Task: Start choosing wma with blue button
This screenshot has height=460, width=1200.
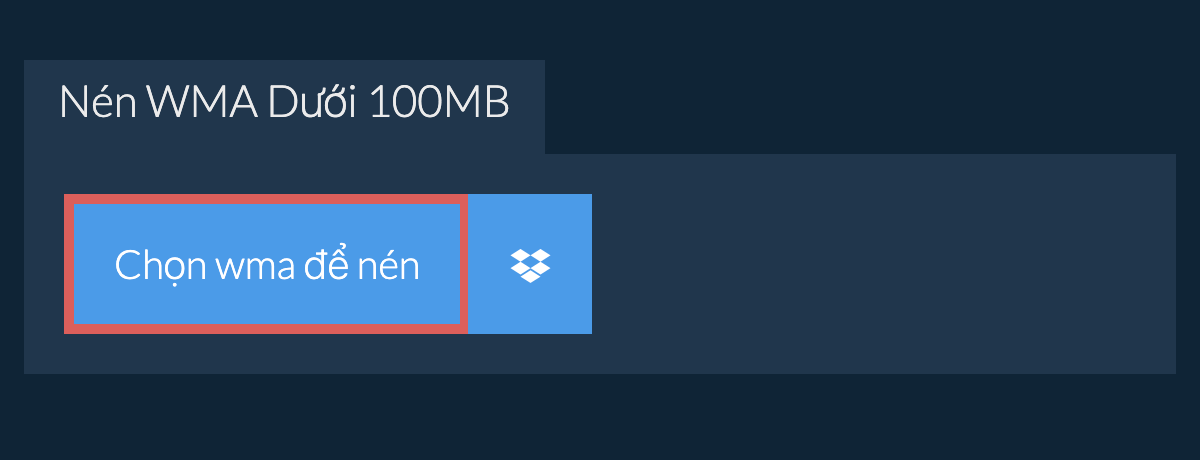Action: (x=266, y=264)
